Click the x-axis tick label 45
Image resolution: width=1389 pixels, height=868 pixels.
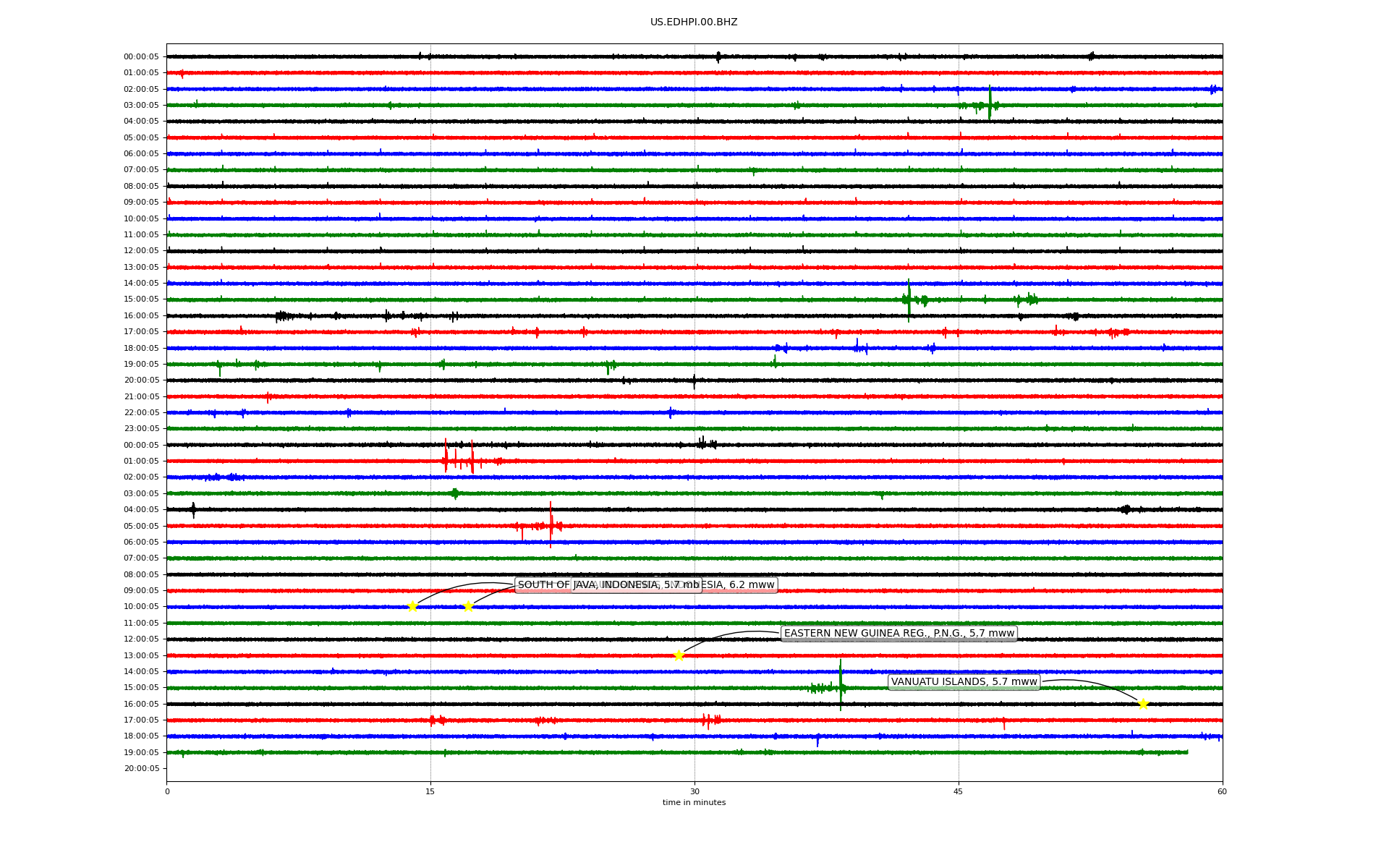click(959, 791)
